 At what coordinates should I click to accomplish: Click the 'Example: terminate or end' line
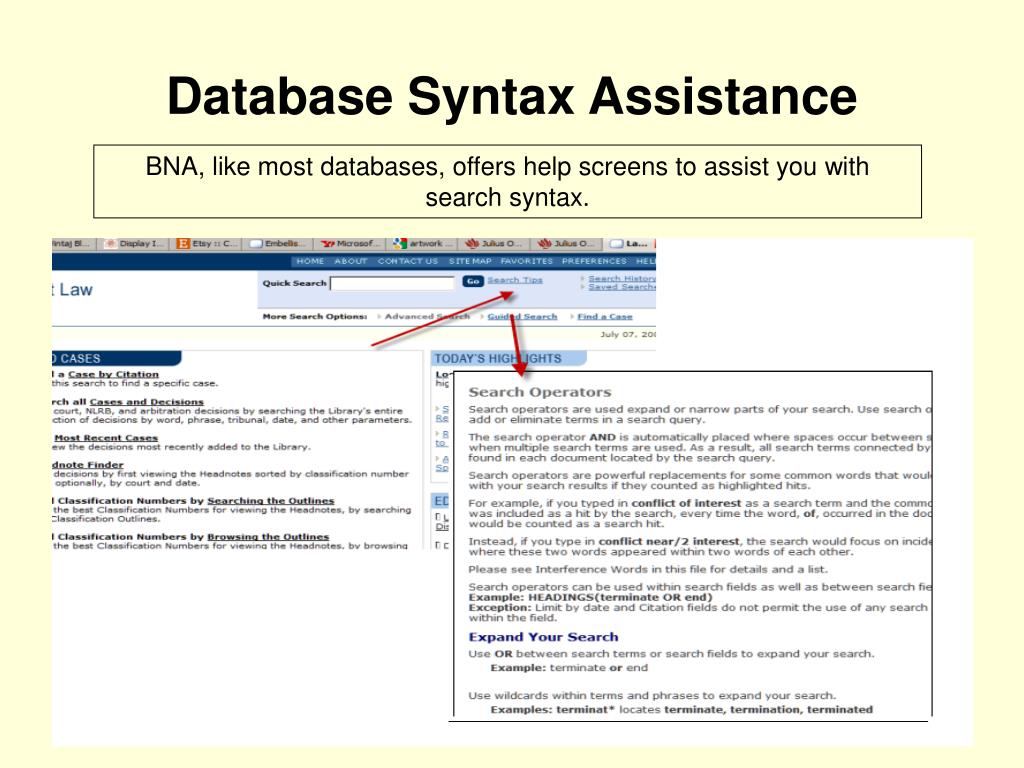(569, 667)
